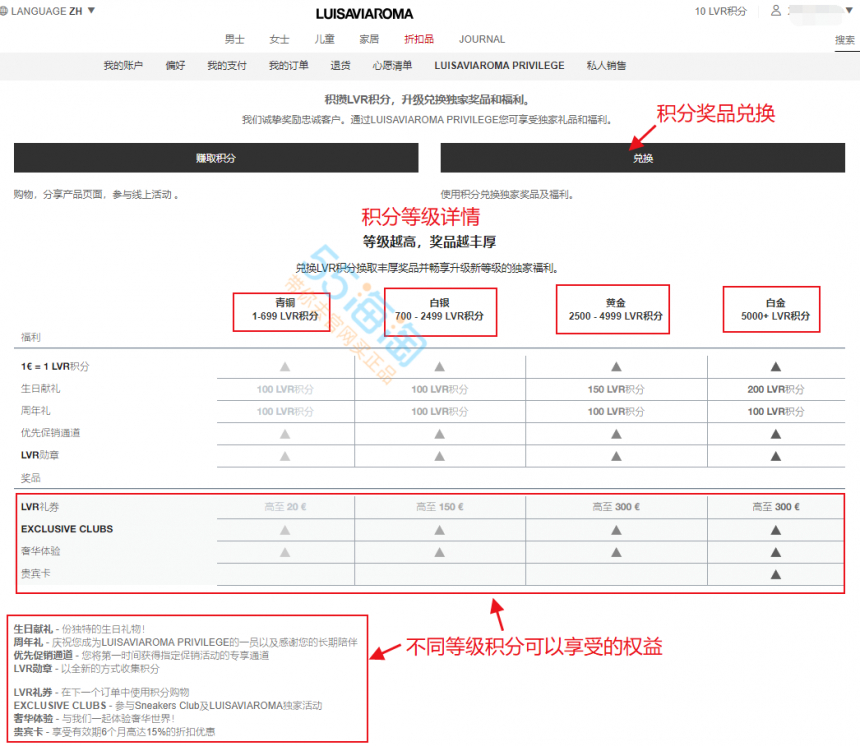This screenshot has height=746, width=860.
Task: Click the LVR勋章 triangle under 黄金
Action: click(x=616, y=456)
